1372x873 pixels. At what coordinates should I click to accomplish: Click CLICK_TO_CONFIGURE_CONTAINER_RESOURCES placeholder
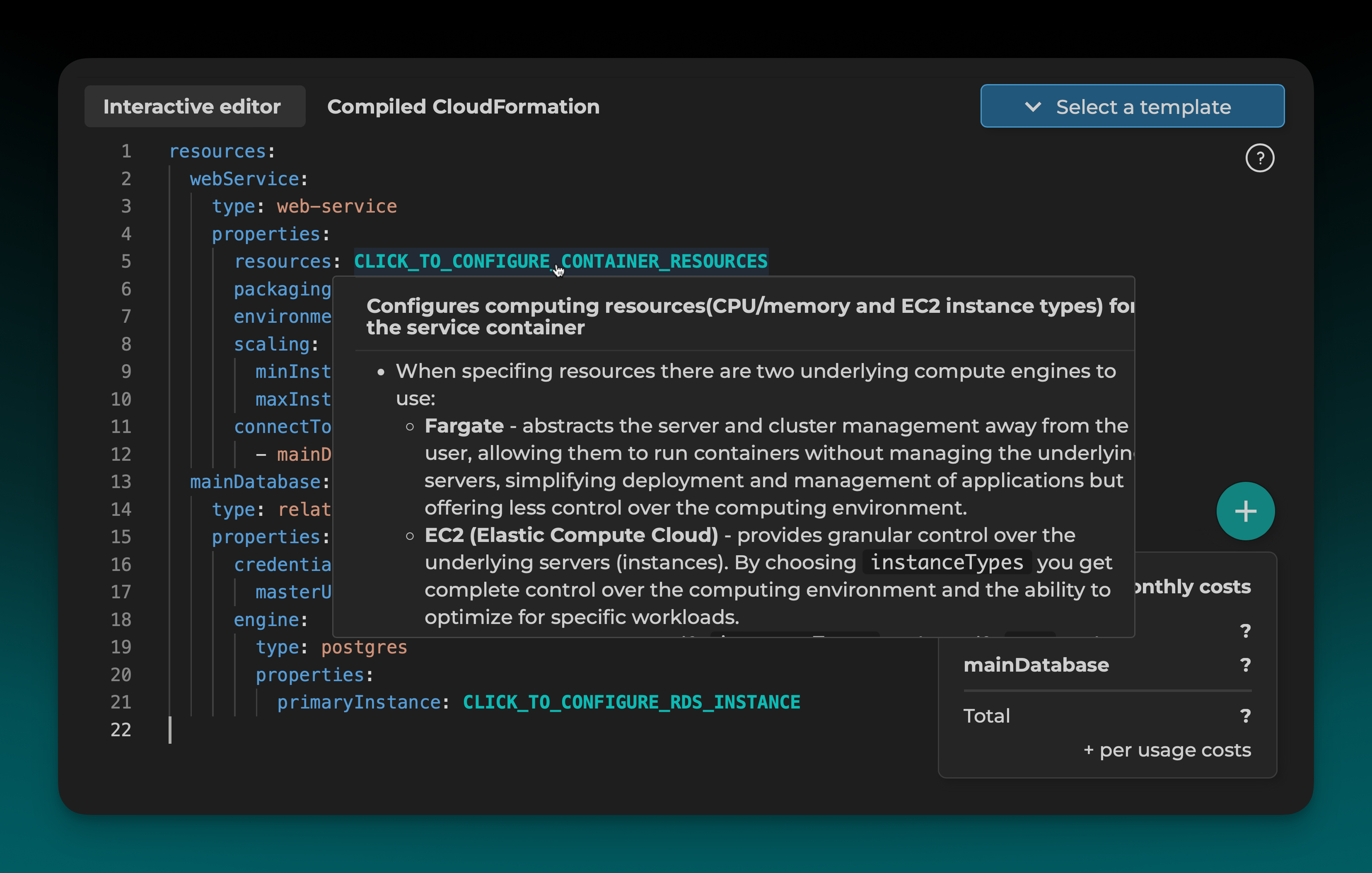pos(560,261)
